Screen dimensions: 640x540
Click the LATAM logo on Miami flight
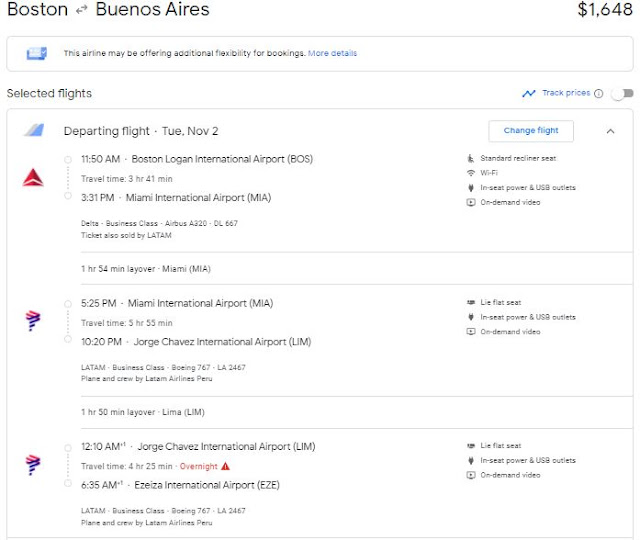pos(33,320)
